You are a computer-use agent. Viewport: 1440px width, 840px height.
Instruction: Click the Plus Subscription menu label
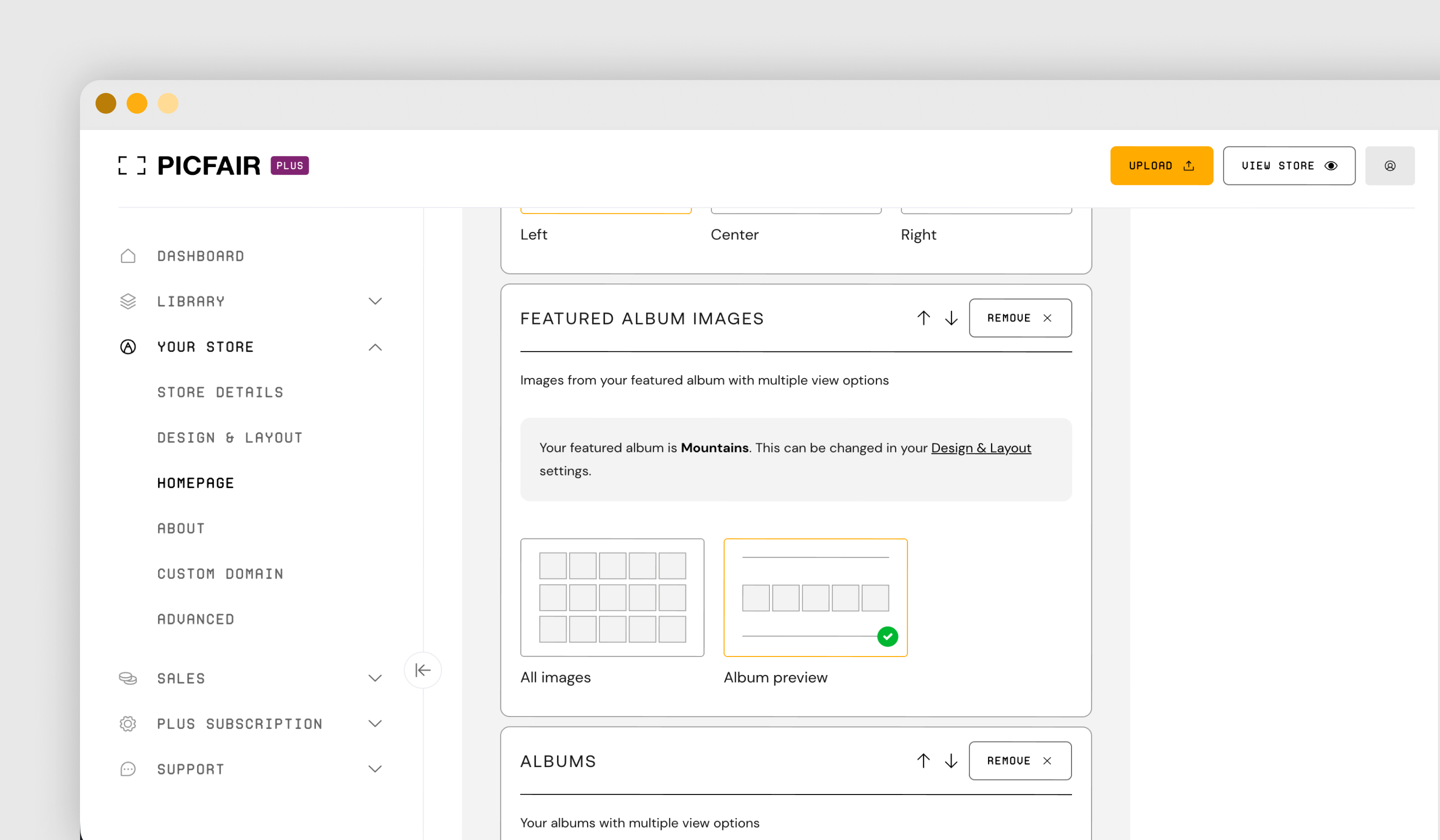(240, 723)
